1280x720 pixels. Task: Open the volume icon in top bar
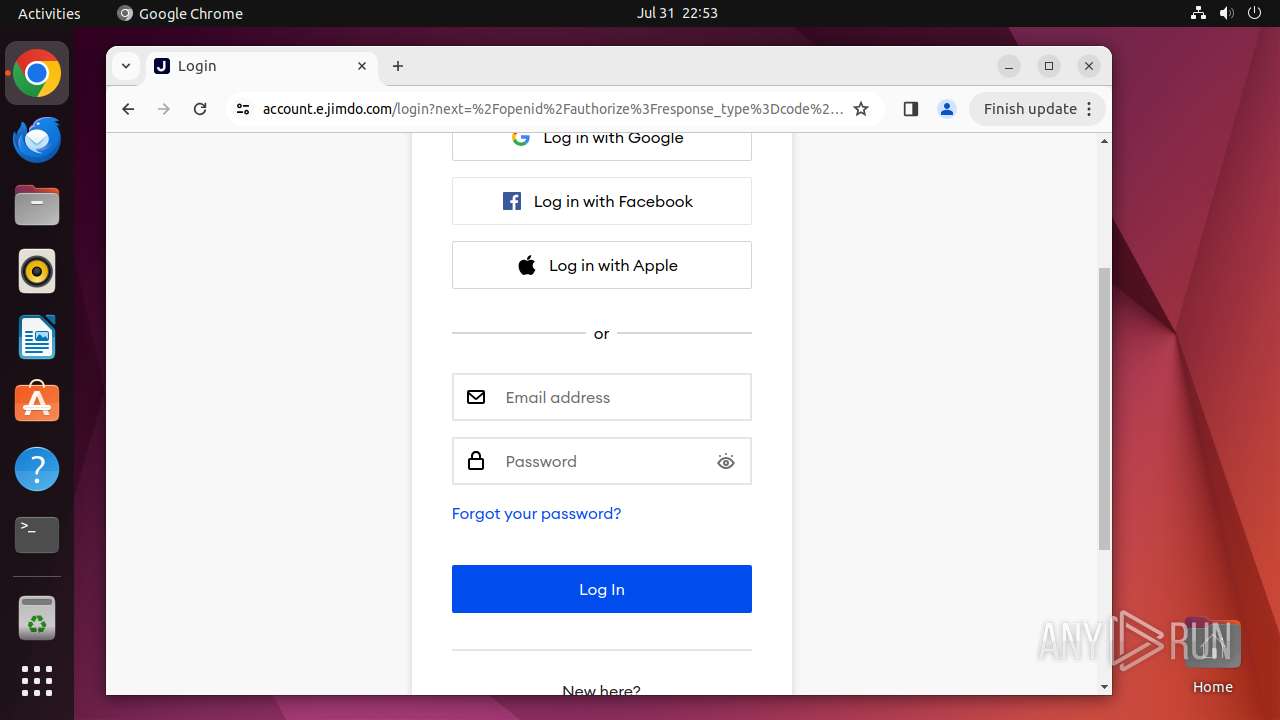tap(1227, 13)
